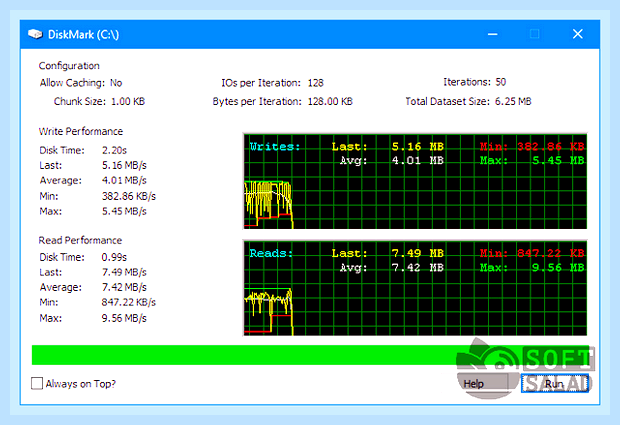Select the Chunk Size value 1.00 KB
The width and height of the screenshot is (620, 425).
pos(128,102)
